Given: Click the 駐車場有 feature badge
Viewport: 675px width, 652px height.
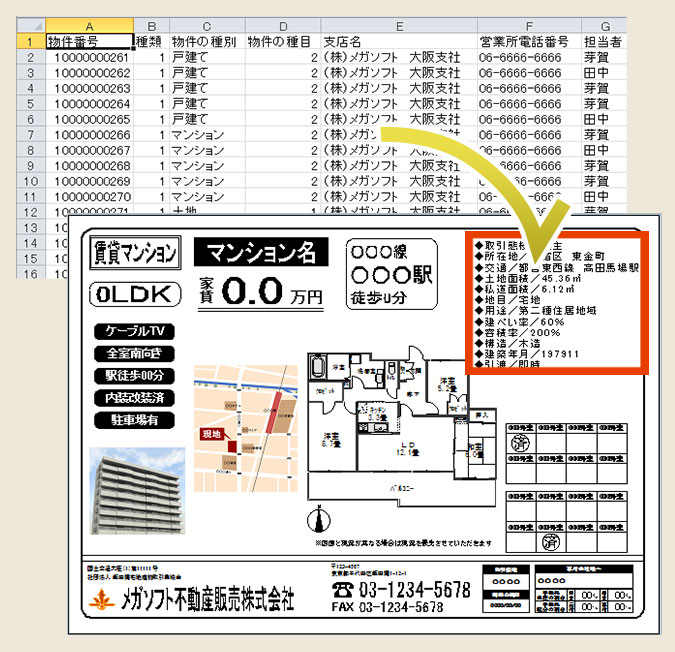Looking at the screenshot, I should click(128, 420).
